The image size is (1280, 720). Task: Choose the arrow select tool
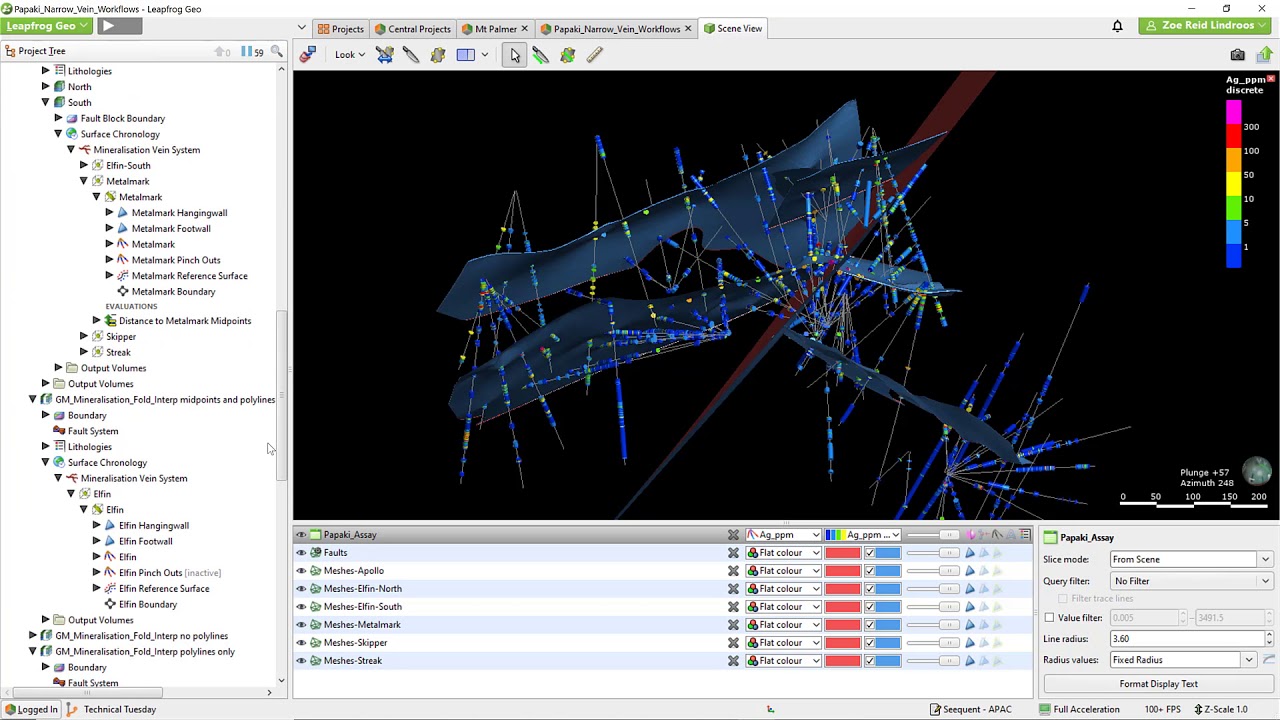[x=514, y=55]
